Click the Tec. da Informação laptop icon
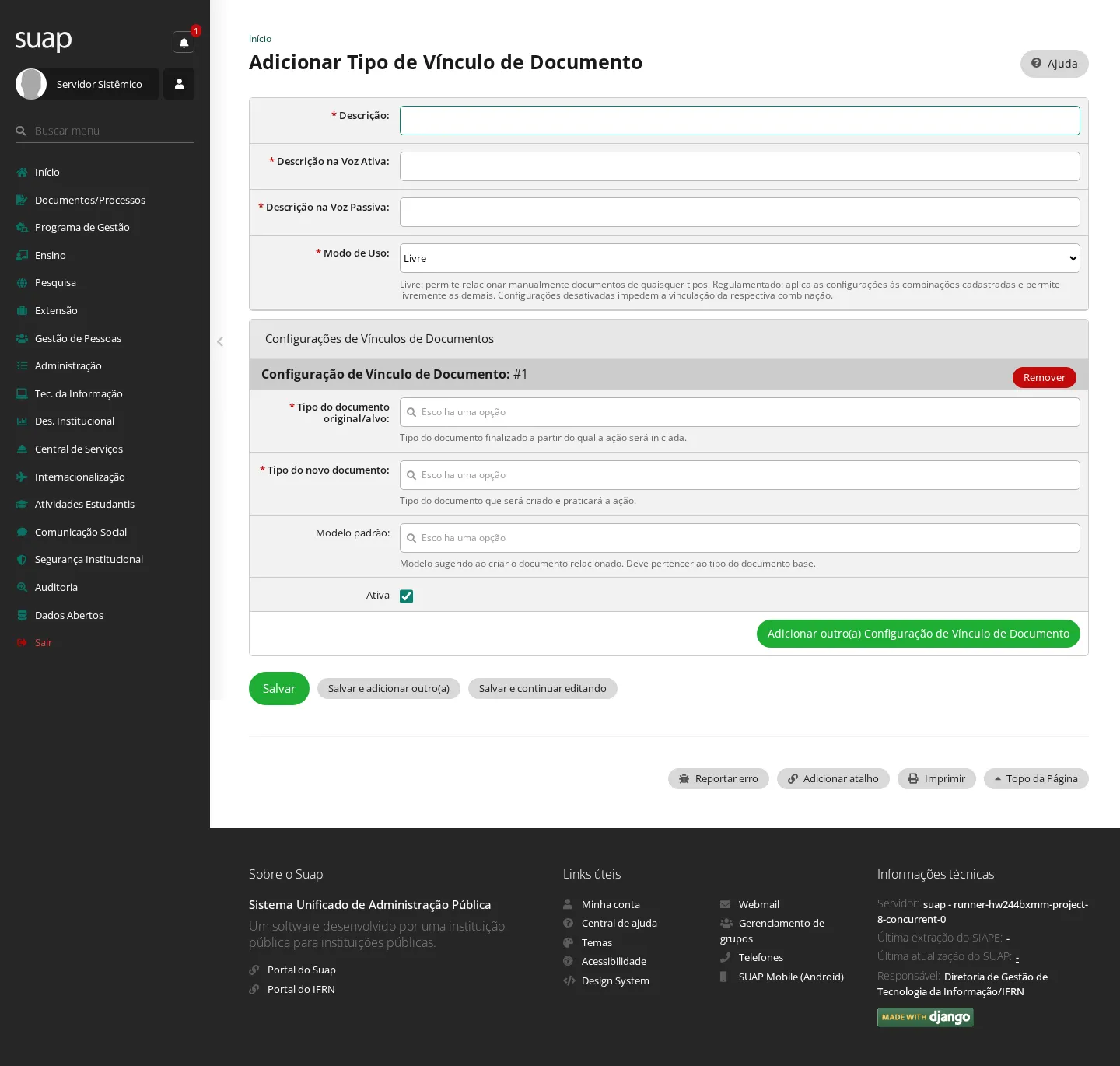The width and height of the screenshot is (1120, 1066). (22, 393)
